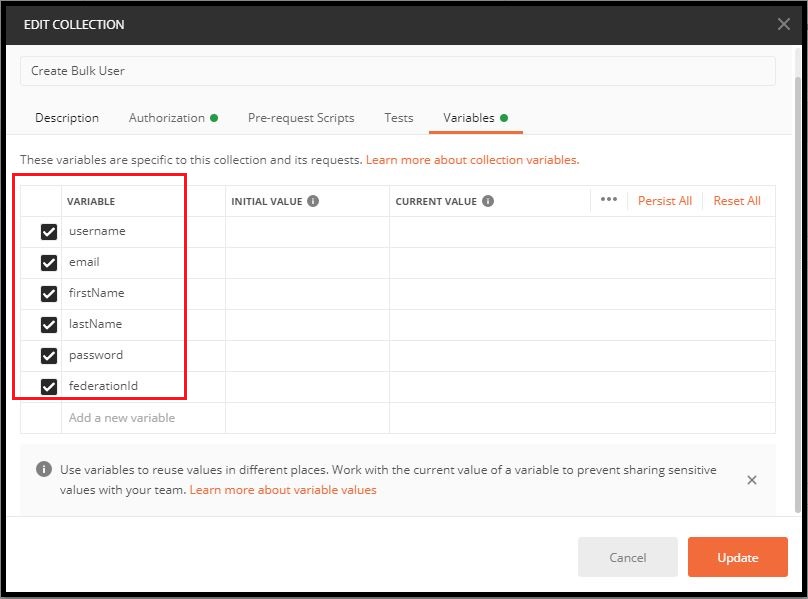Edit the collection name field Create Bulk User
Image resolution: width=808 pixels, height=599 pixels.
coord(398,71)
